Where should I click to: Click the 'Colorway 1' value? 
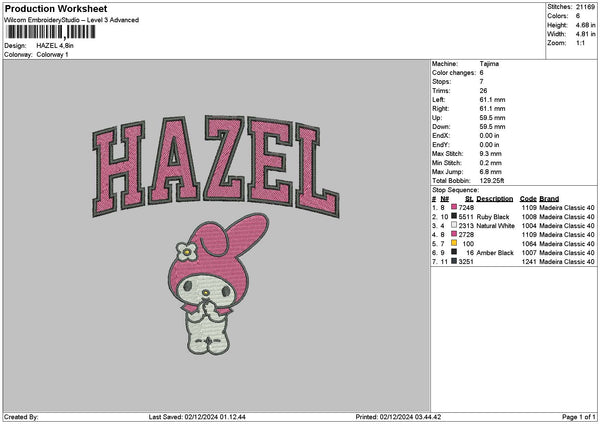52,55
